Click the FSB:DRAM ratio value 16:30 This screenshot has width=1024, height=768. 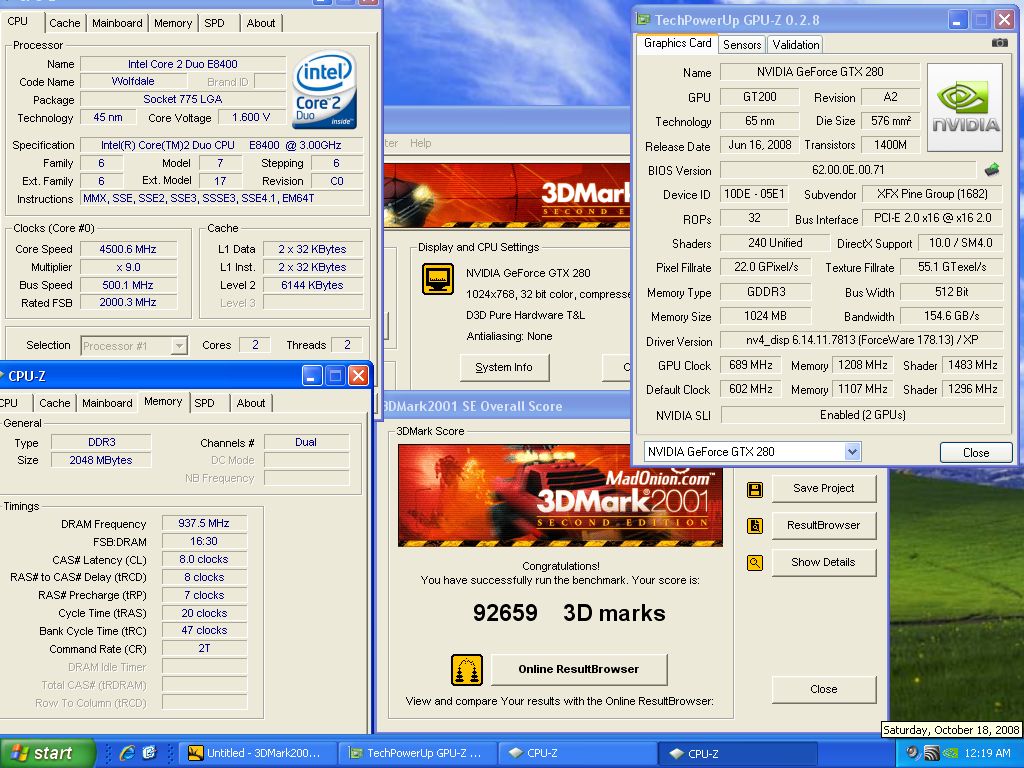click(204, 541)
